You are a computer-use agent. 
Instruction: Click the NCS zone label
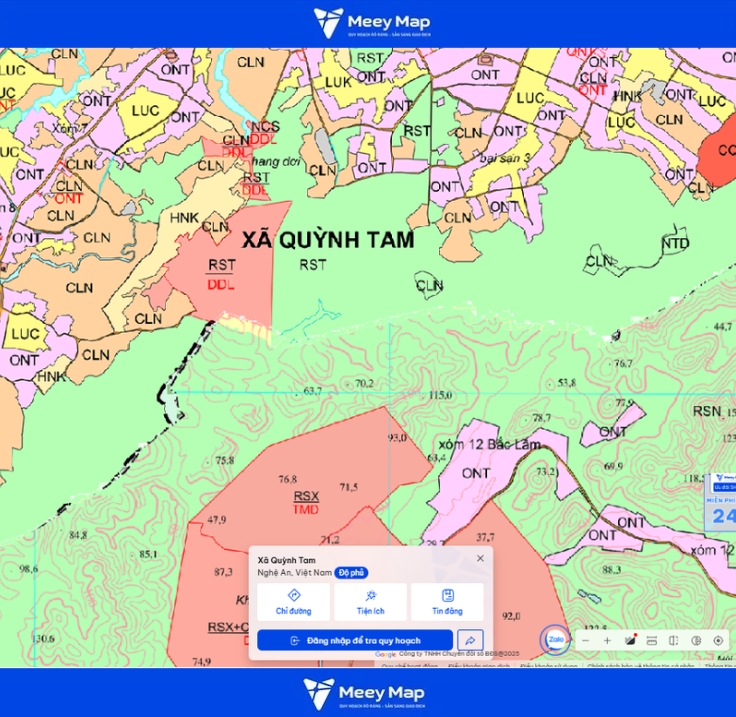point(265,127)
